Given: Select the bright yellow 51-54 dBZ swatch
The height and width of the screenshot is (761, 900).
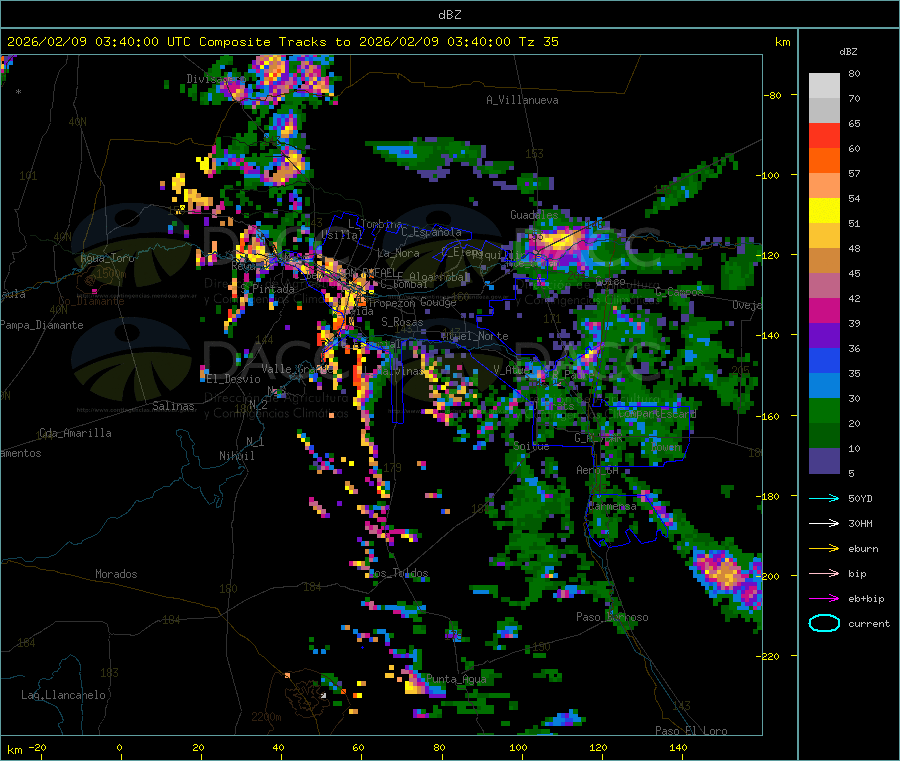Looking at the screenshot, I should click(824, 211).
